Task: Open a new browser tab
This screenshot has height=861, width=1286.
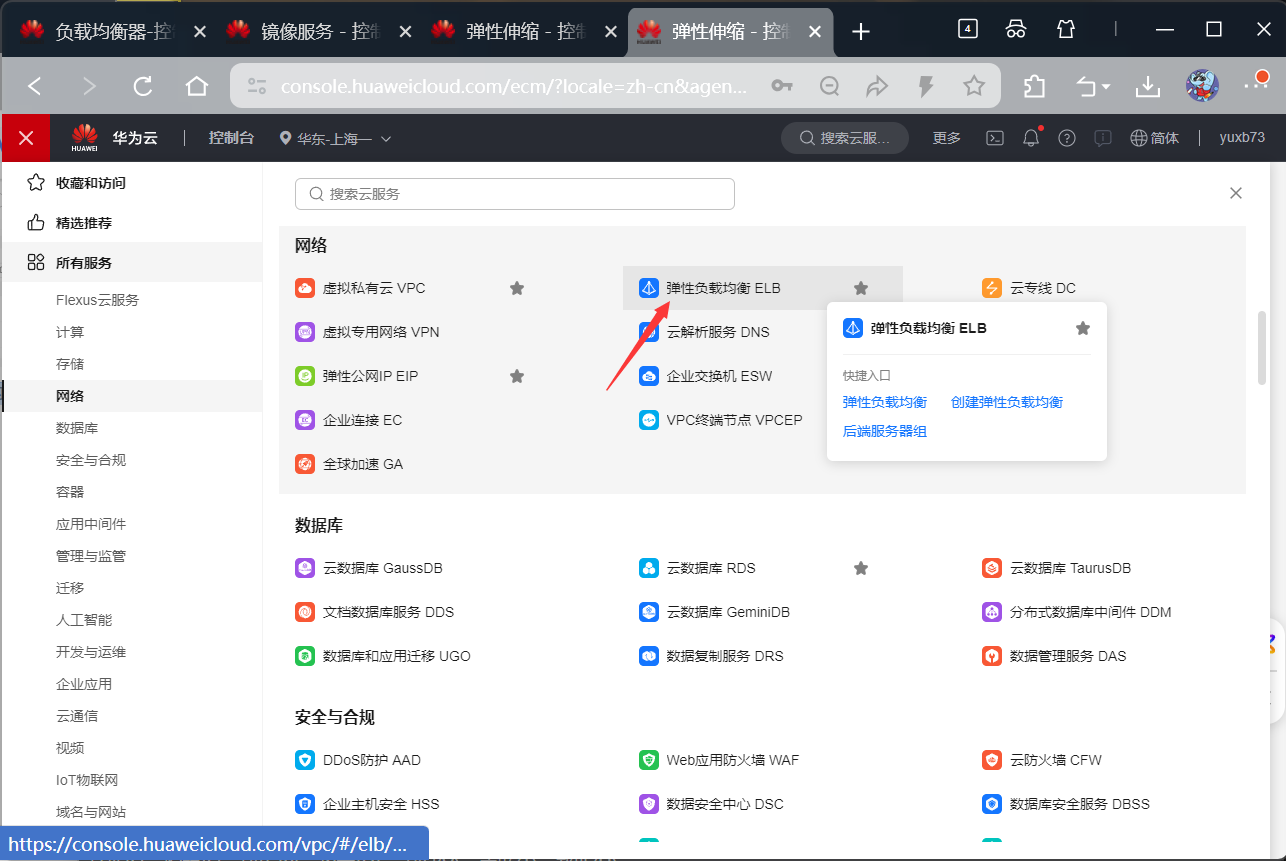Action: pyautogui.click(x=860, y=32)
